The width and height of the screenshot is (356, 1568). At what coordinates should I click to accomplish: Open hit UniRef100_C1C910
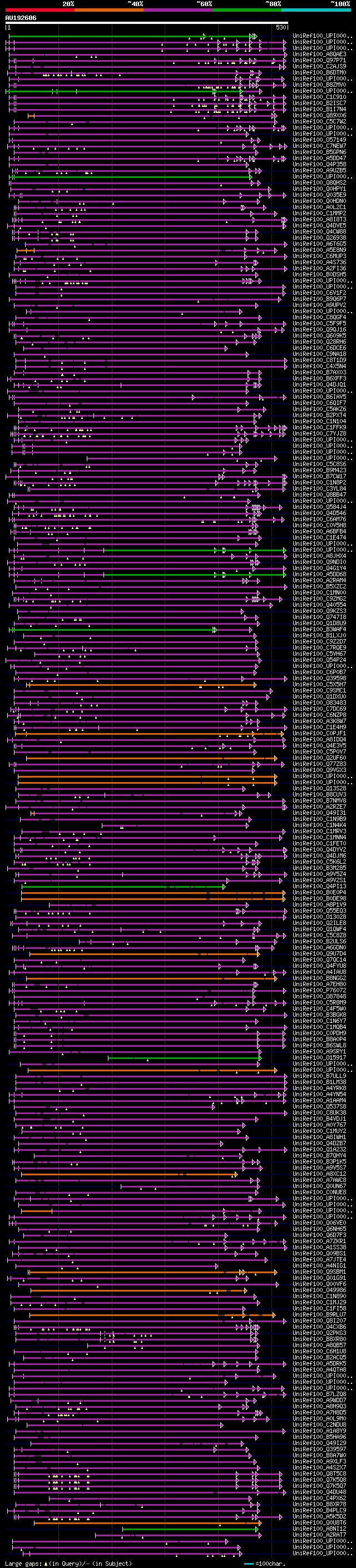(319, 97)
